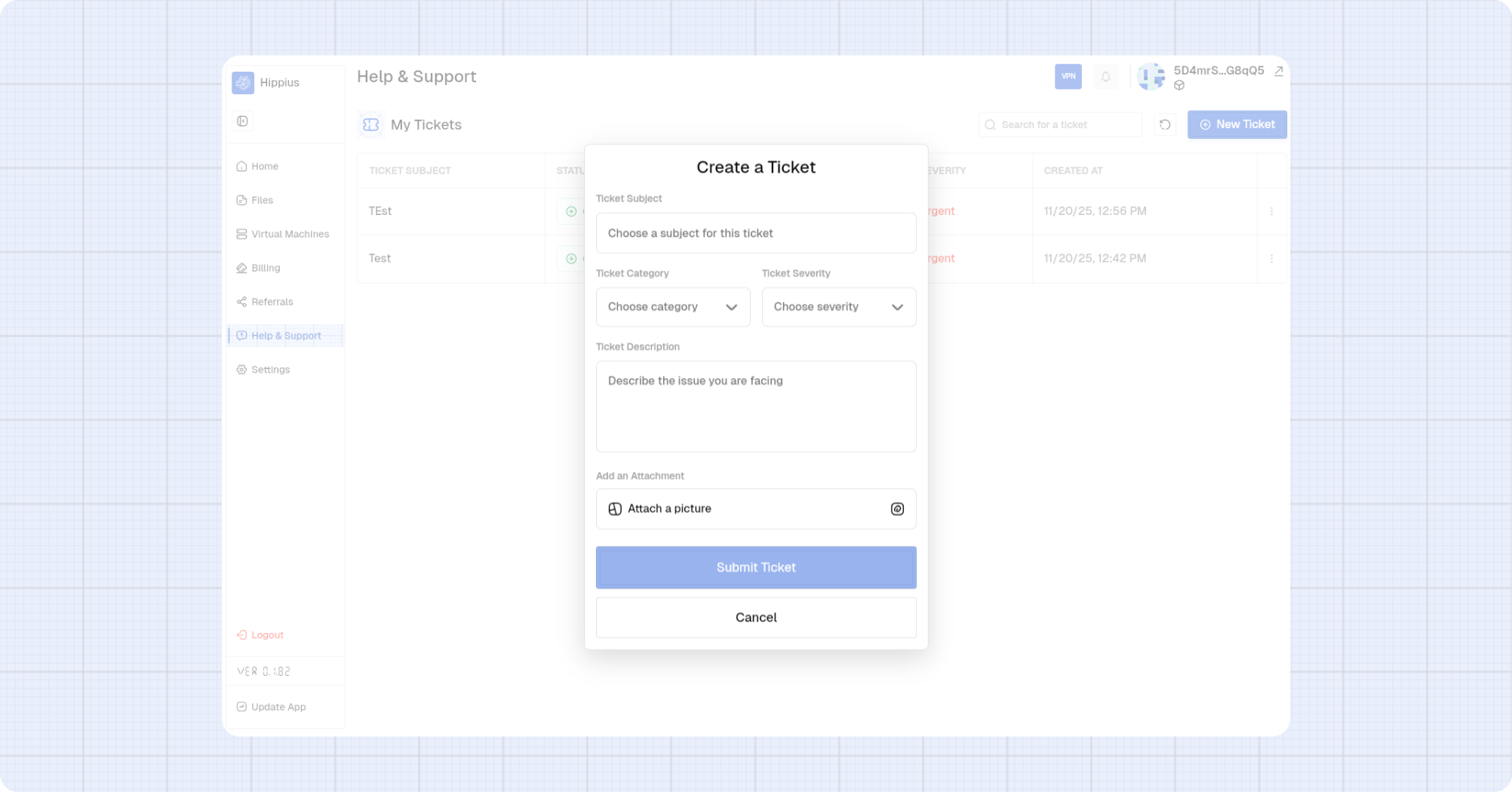The image size is (1512, 792).
Task: Select the Virtual Machines sidebar icon
Action: (241, 234)
